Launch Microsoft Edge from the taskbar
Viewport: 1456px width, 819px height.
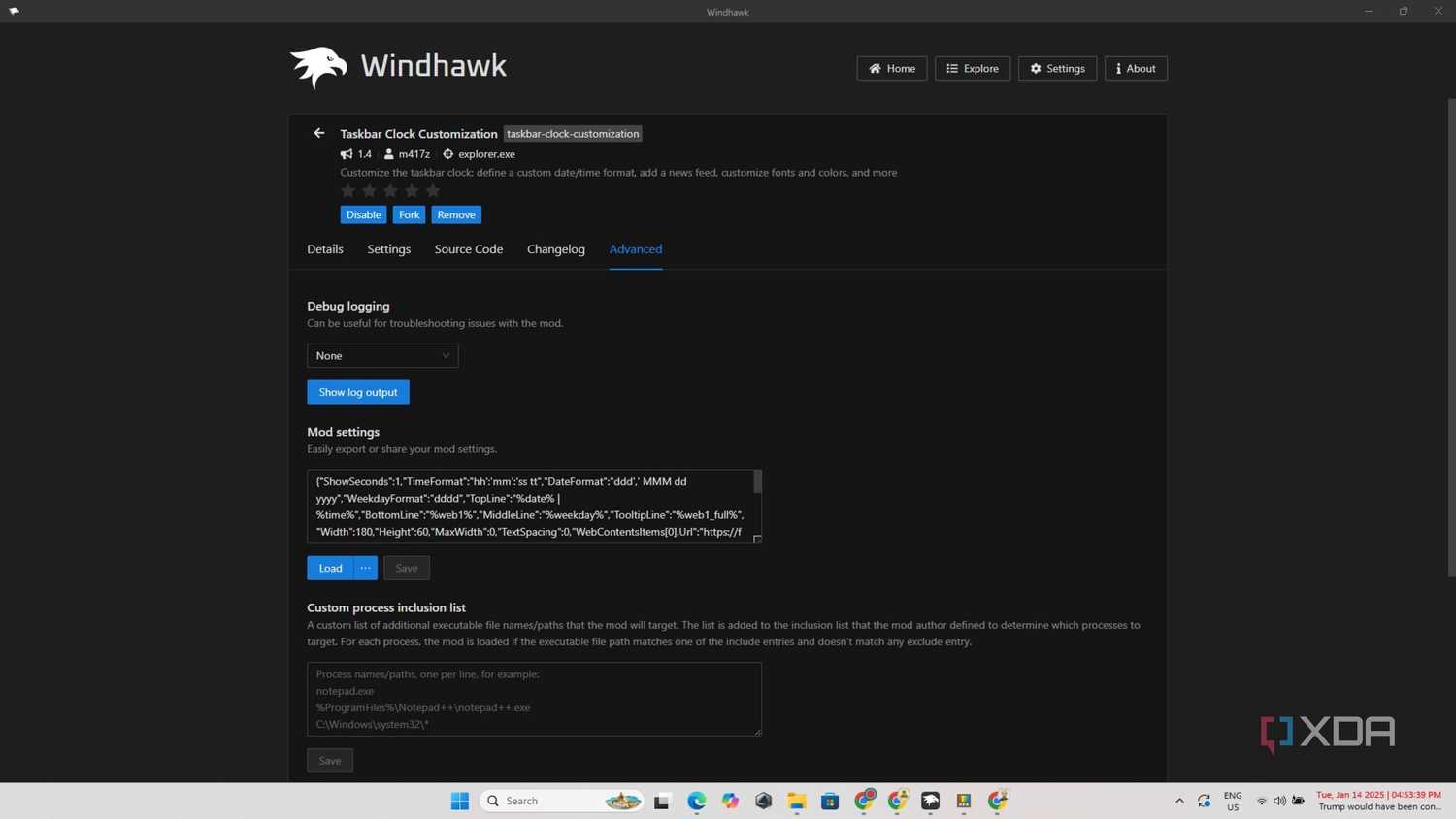tap(697, 801)
